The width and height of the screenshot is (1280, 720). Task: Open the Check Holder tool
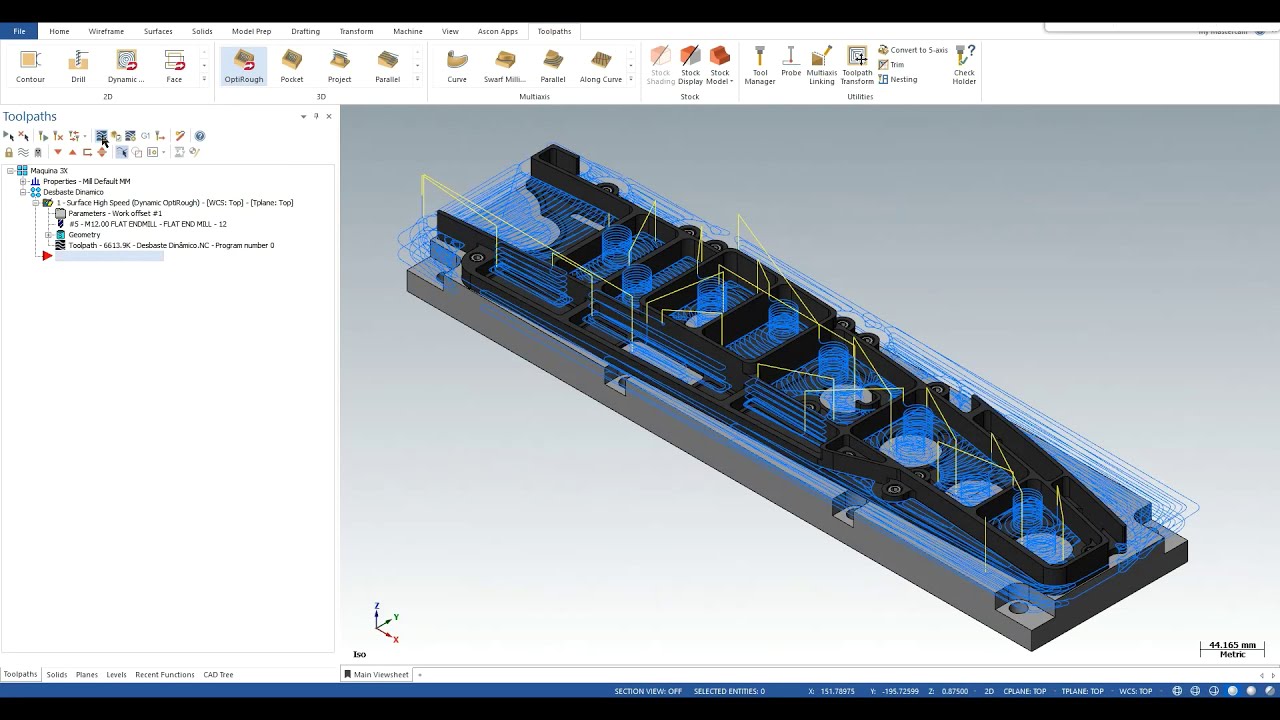click(x=964, y=66)
